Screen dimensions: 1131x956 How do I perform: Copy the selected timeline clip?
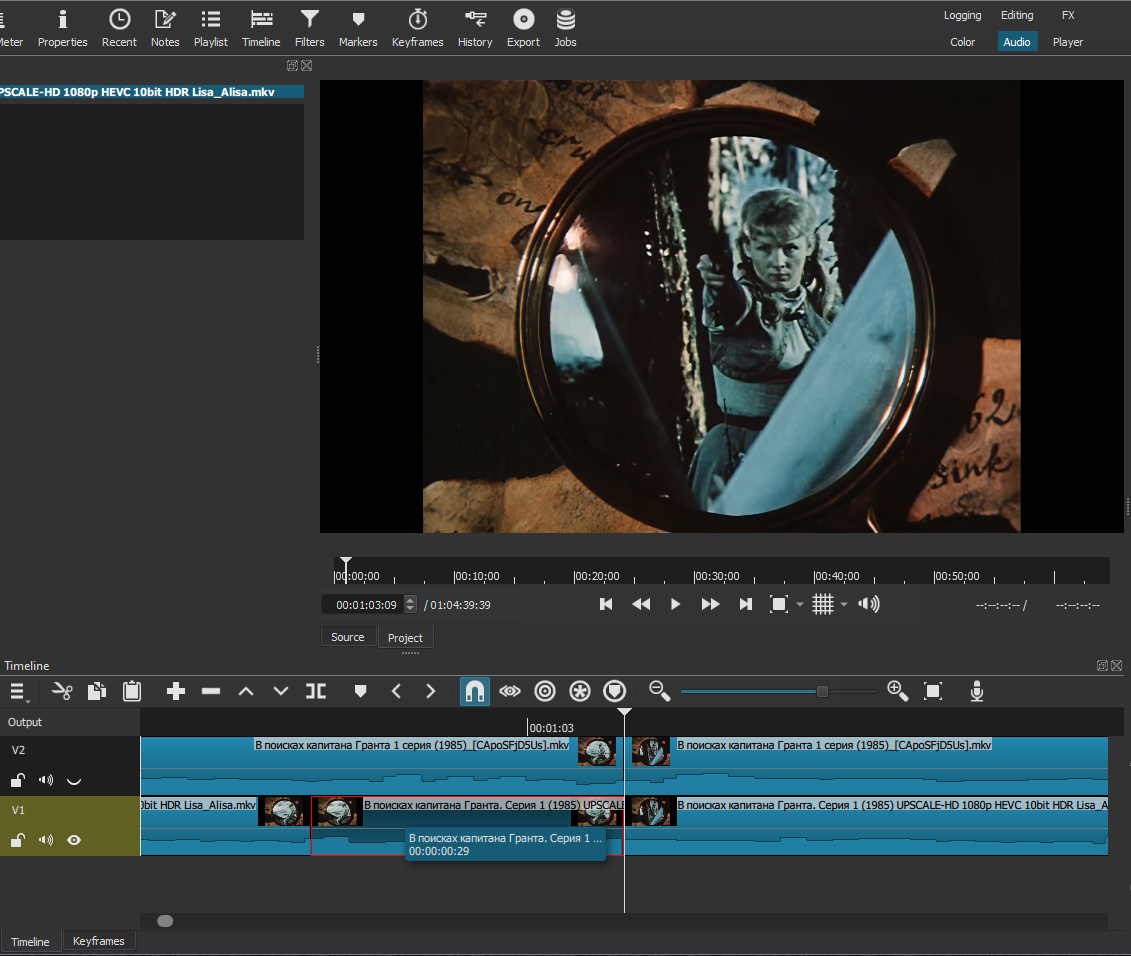(x=97, y=692)
